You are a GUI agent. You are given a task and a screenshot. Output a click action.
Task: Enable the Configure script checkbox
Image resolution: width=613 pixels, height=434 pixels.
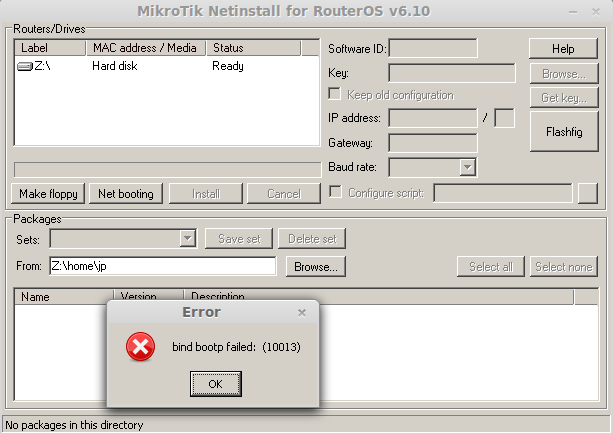click(335, 192)
